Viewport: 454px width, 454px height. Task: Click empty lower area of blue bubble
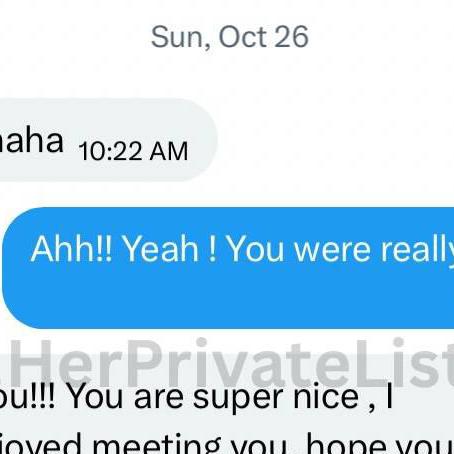click(x=228, y=300)
